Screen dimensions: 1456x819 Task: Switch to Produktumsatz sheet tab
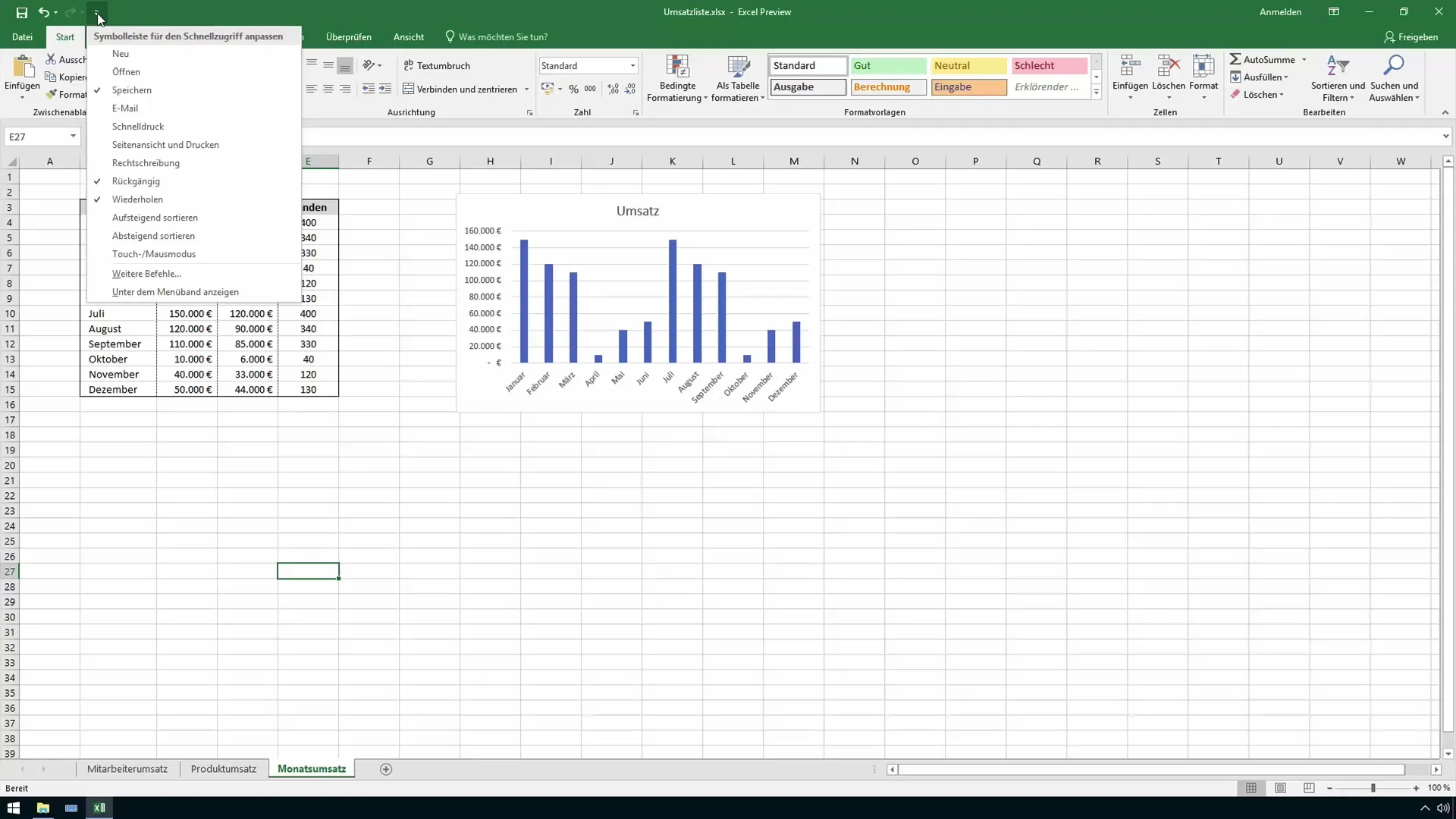(224, 769)
